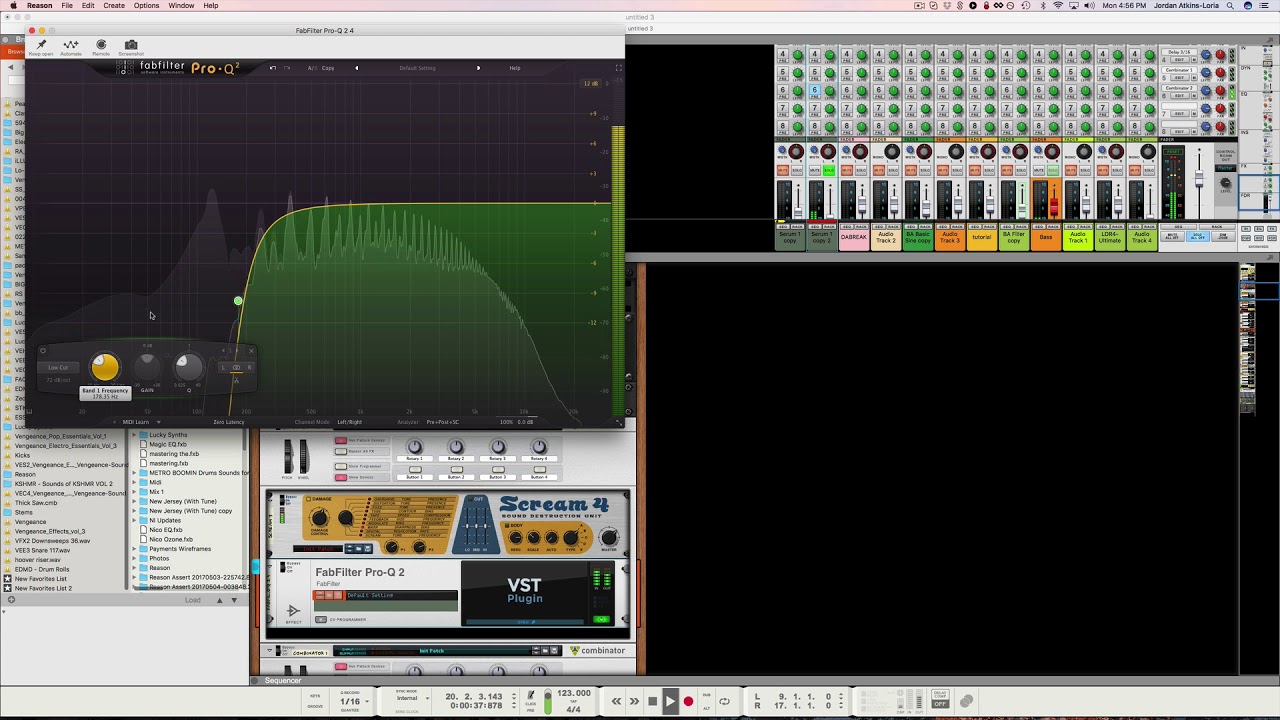
Task: Click the Scream 4 Damage Control knob
Action: pos(319,518)
